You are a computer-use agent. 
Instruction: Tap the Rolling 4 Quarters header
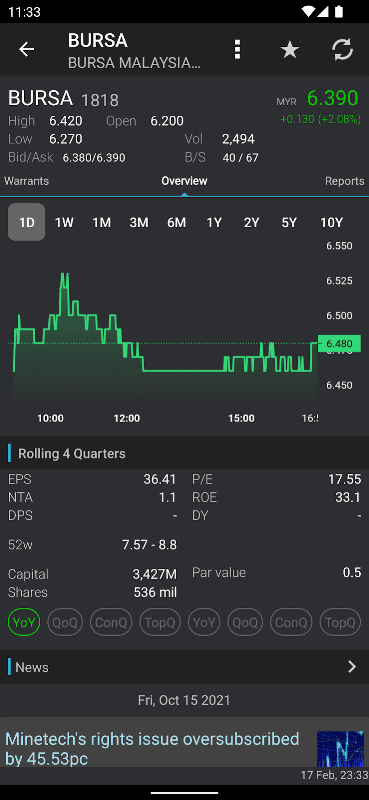[x=71, y=454]
